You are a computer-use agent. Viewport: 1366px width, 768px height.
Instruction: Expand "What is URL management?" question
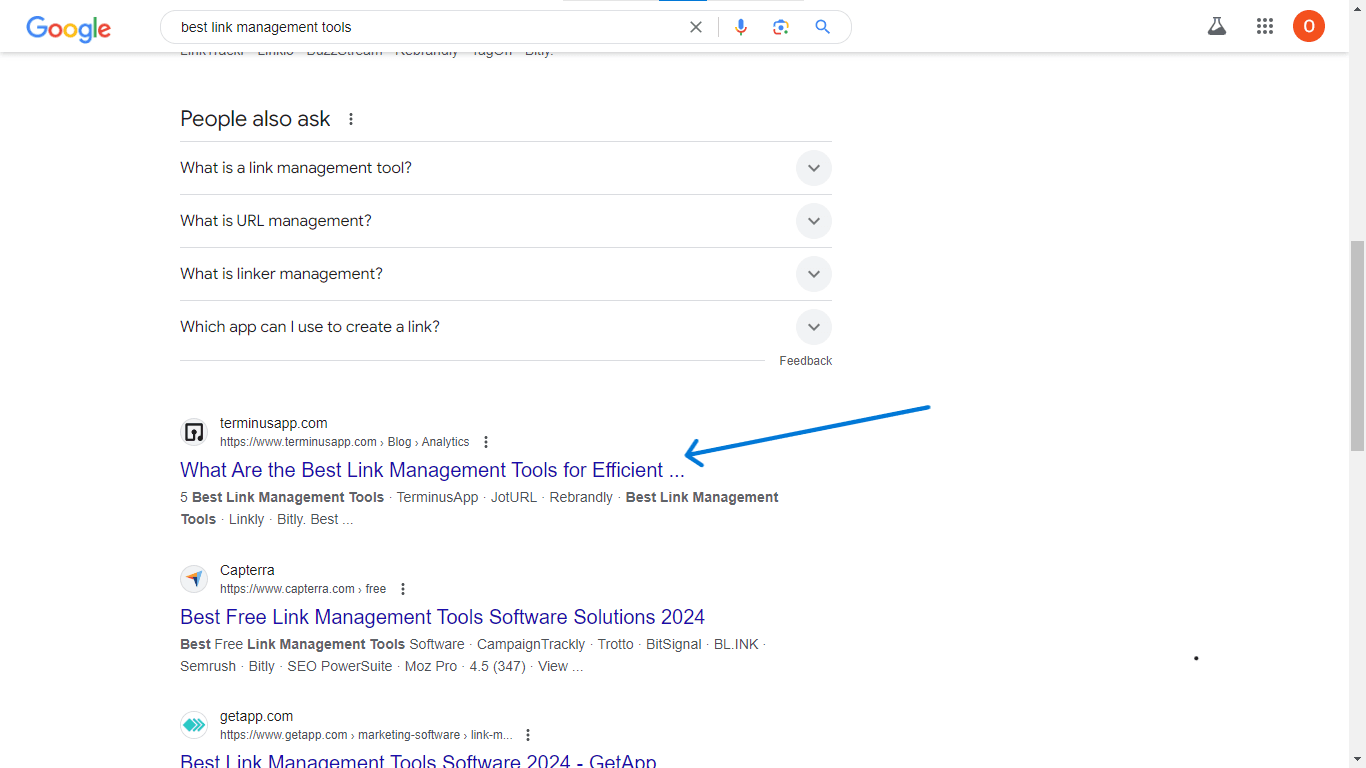(813, 221)
